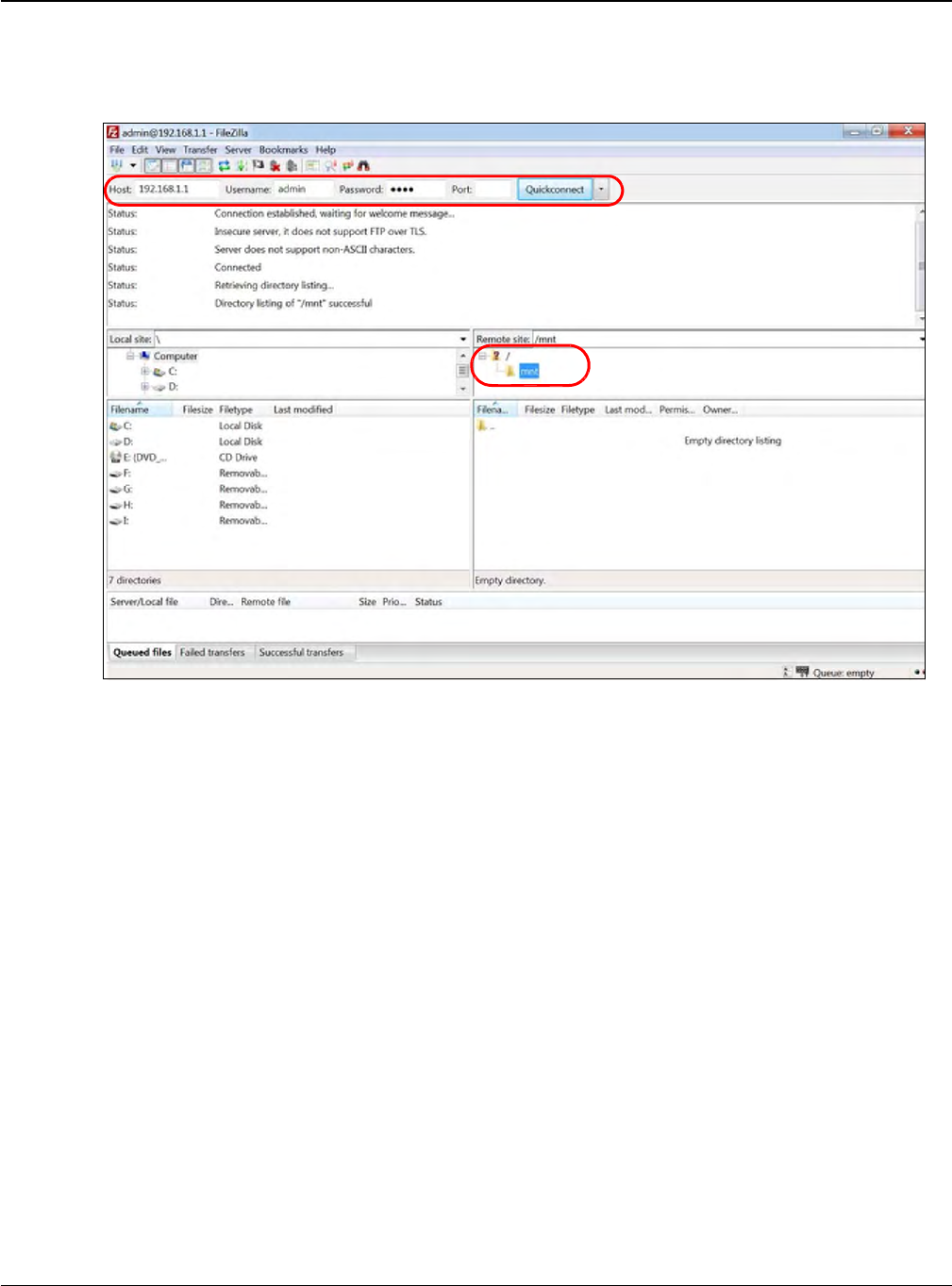Toggle the local directory tree display
This screenshot has width=952, height=1286.
tap(168, 165)
